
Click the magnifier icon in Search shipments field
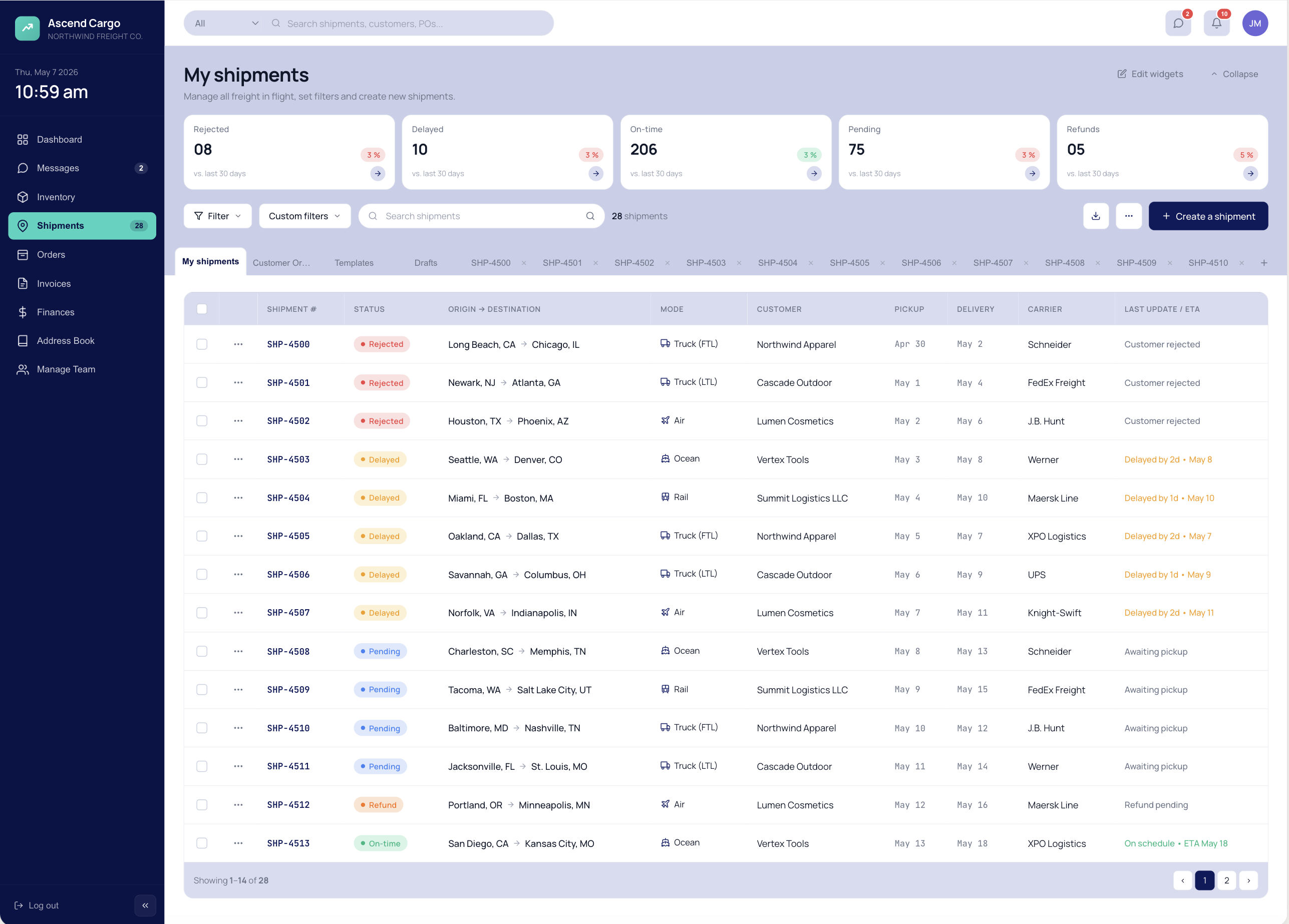point(590,216)
